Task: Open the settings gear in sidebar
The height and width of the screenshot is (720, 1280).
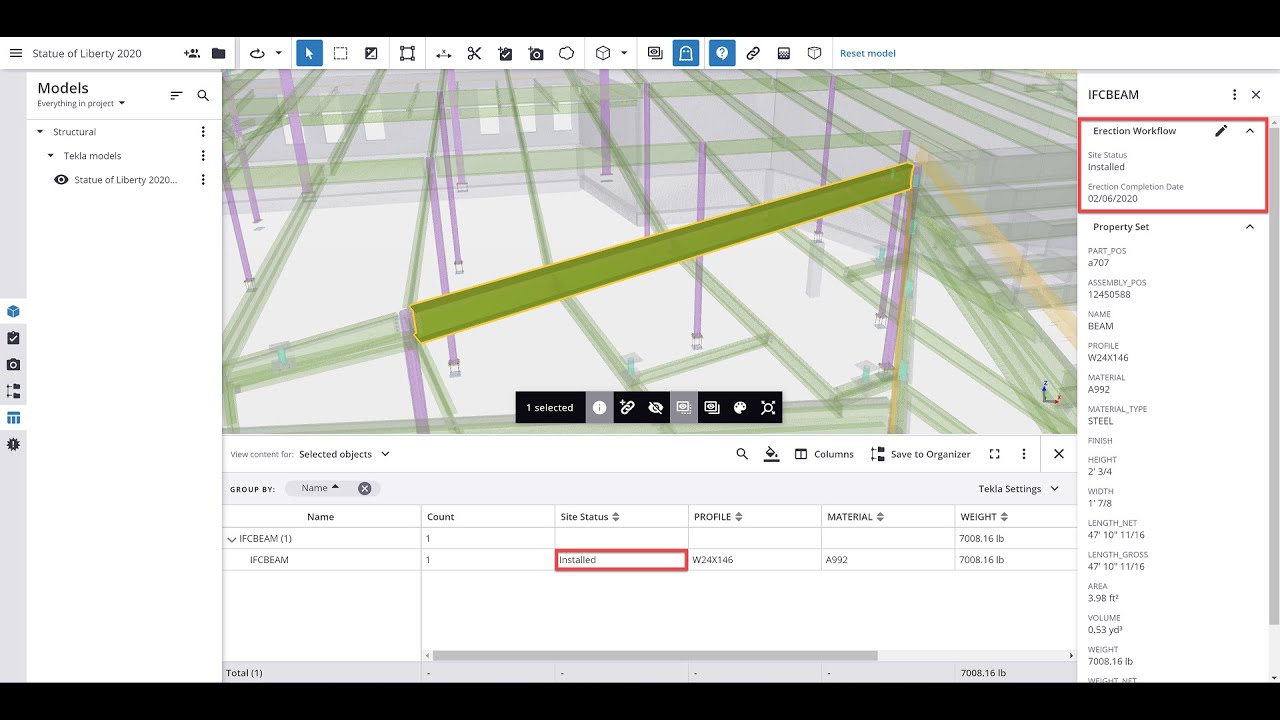Action: [13, 444]
